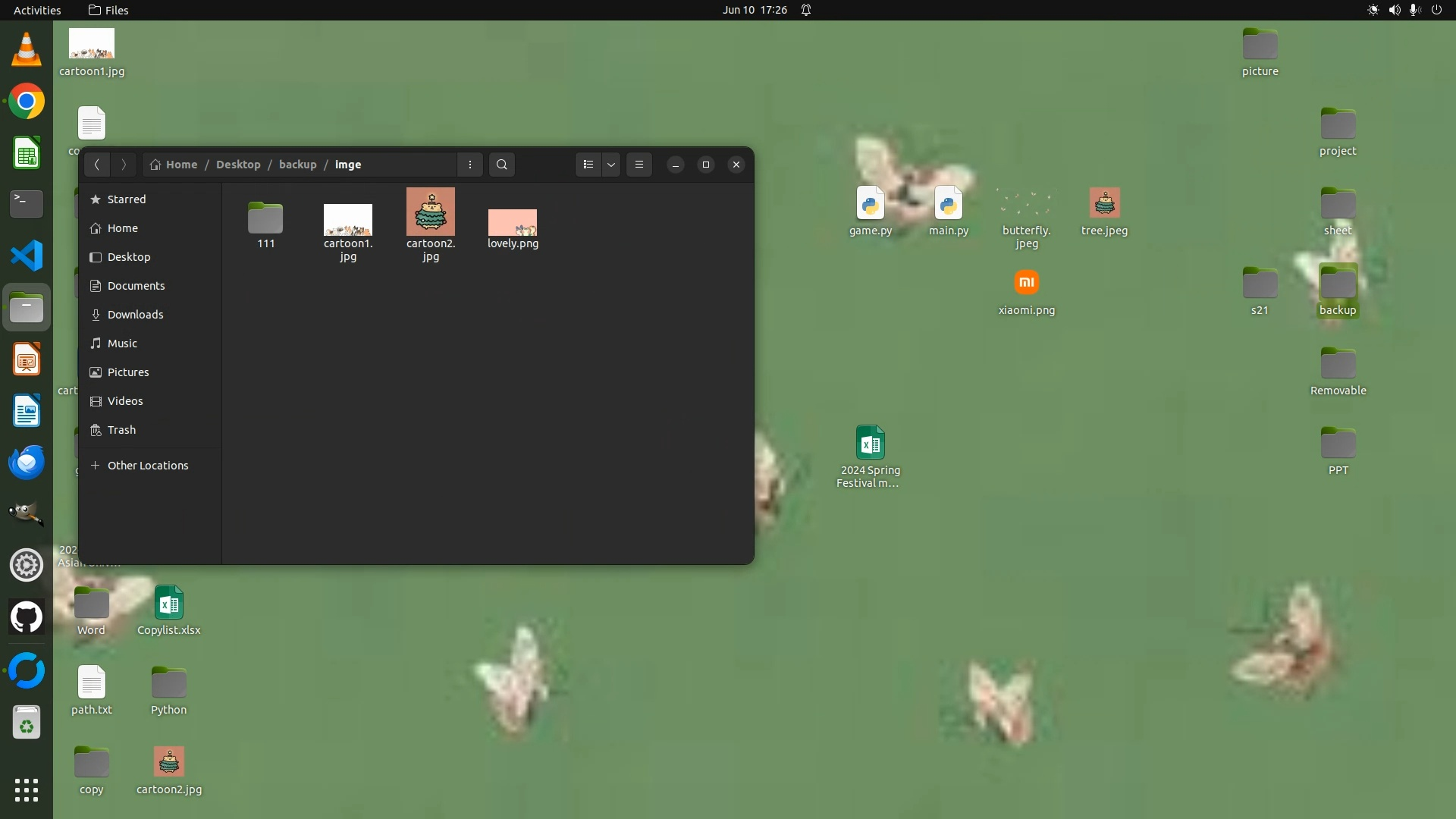Click the search icon in Files toolbar
1456x819 pixels.
[x=501, y=165]
